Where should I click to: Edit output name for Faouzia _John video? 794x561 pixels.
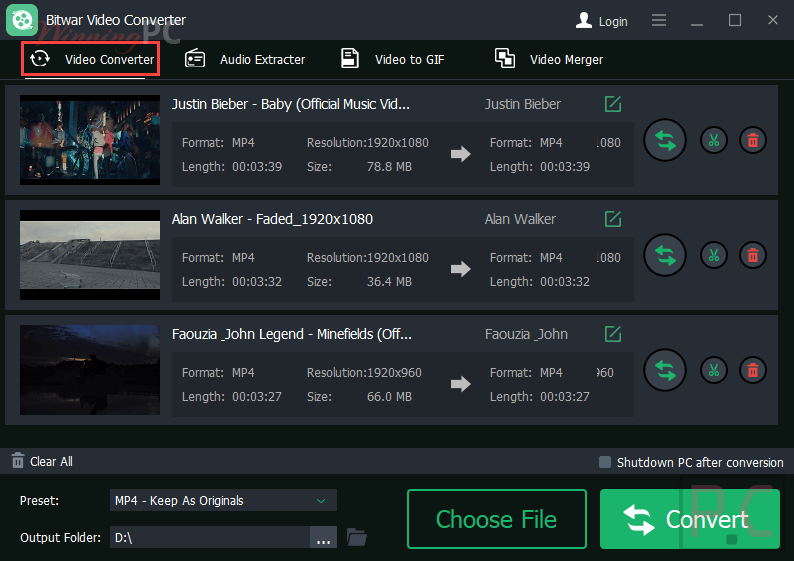pyautogui.click(x=613, y=334)
